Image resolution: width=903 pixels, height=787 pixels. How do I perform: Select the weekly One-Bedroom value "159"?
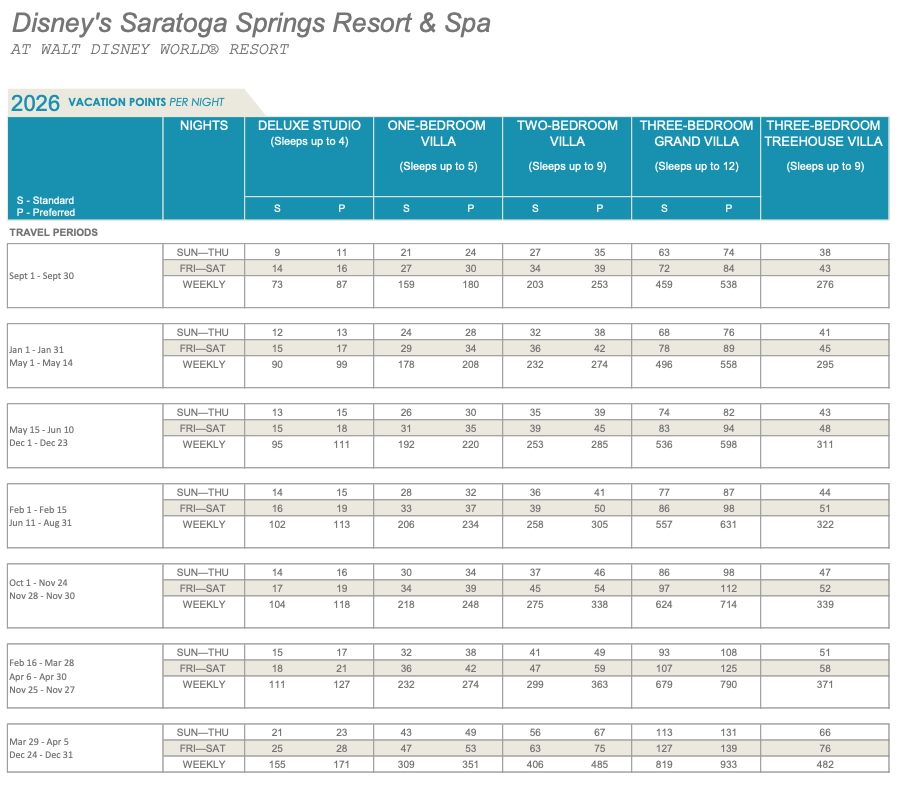(406, 285)
